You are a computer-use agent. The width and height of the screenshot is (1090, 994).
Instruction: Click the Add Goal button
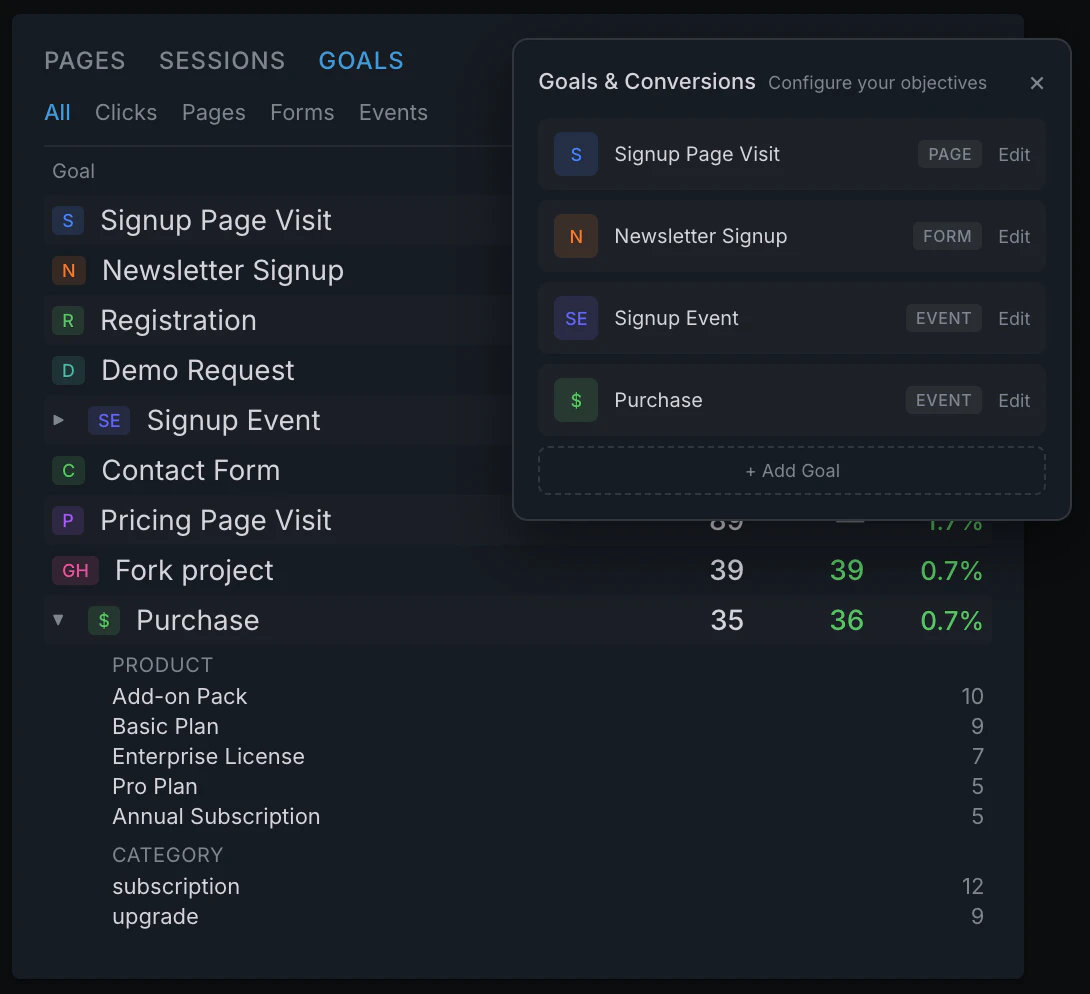pyautogui.click(x=792, y=470)
